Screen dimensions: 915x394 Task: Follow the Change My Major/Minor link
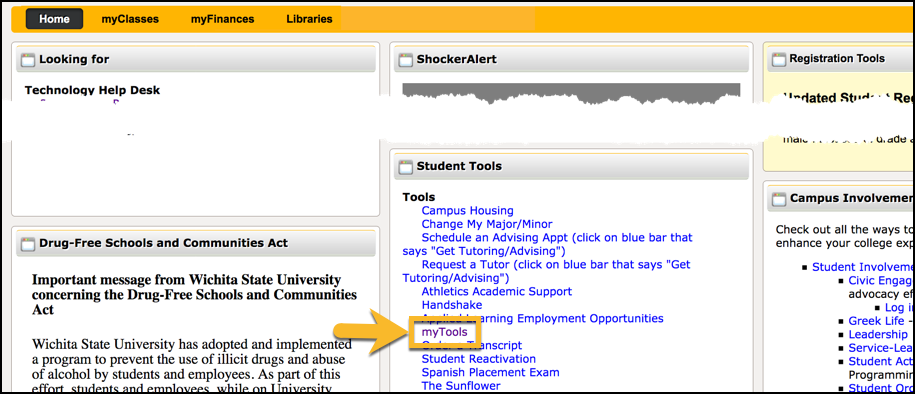[487, 224]
